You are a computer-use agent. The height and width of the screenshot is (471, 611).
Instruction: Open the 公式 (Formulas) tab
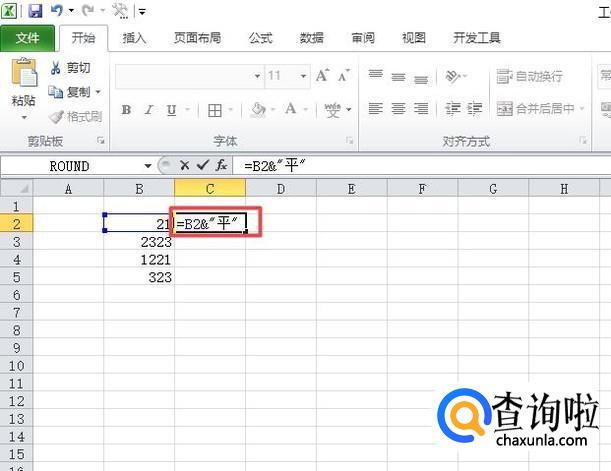click(x=260, y=38)
